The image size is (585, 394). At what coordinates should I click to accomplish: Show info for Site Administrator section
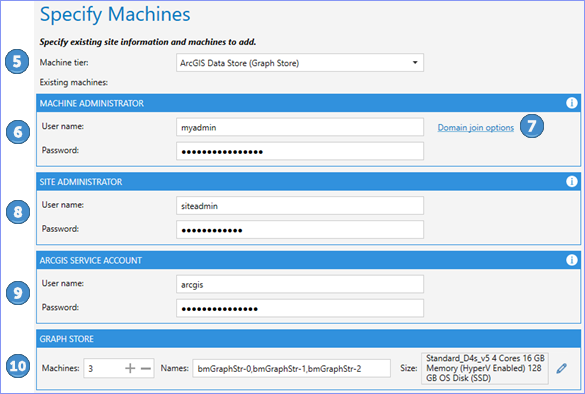pyautogui.click(x=572, y=181)
